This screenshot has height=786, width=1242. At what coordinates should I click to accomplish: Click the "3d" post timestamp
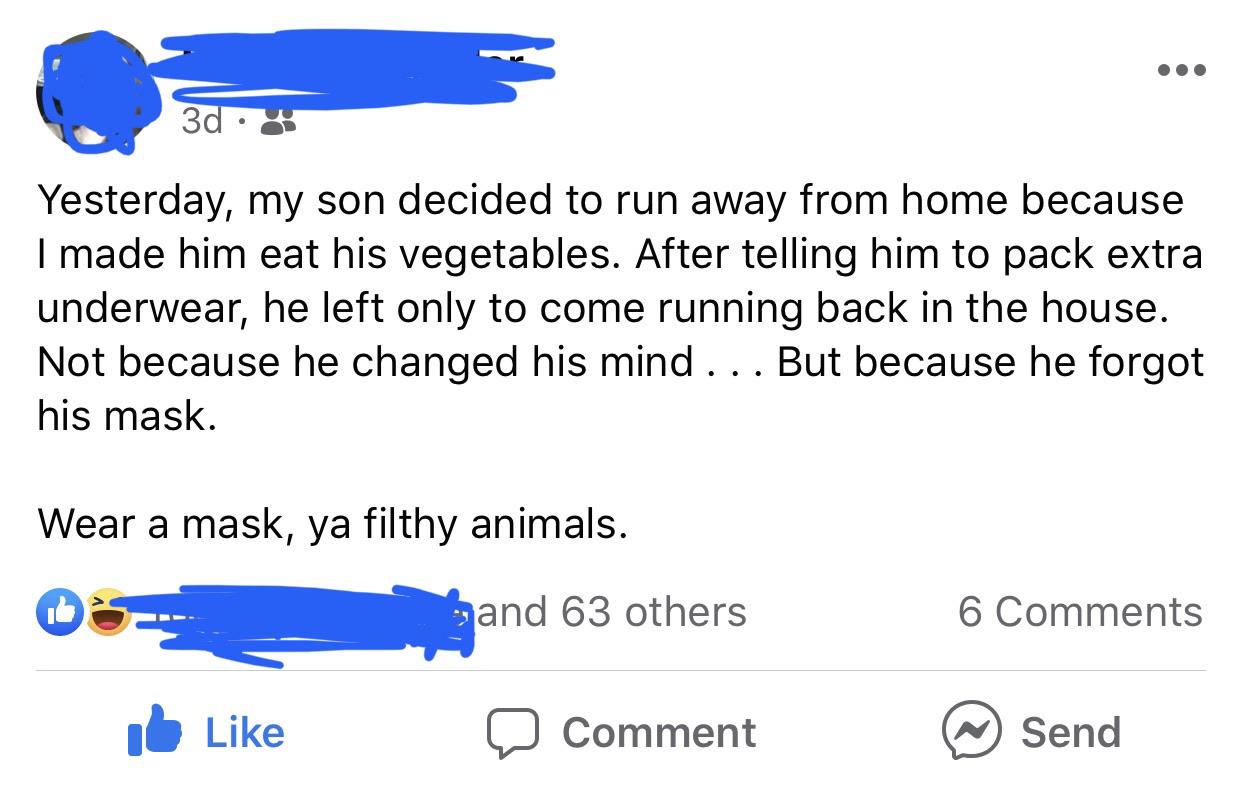tap(201, 122)
